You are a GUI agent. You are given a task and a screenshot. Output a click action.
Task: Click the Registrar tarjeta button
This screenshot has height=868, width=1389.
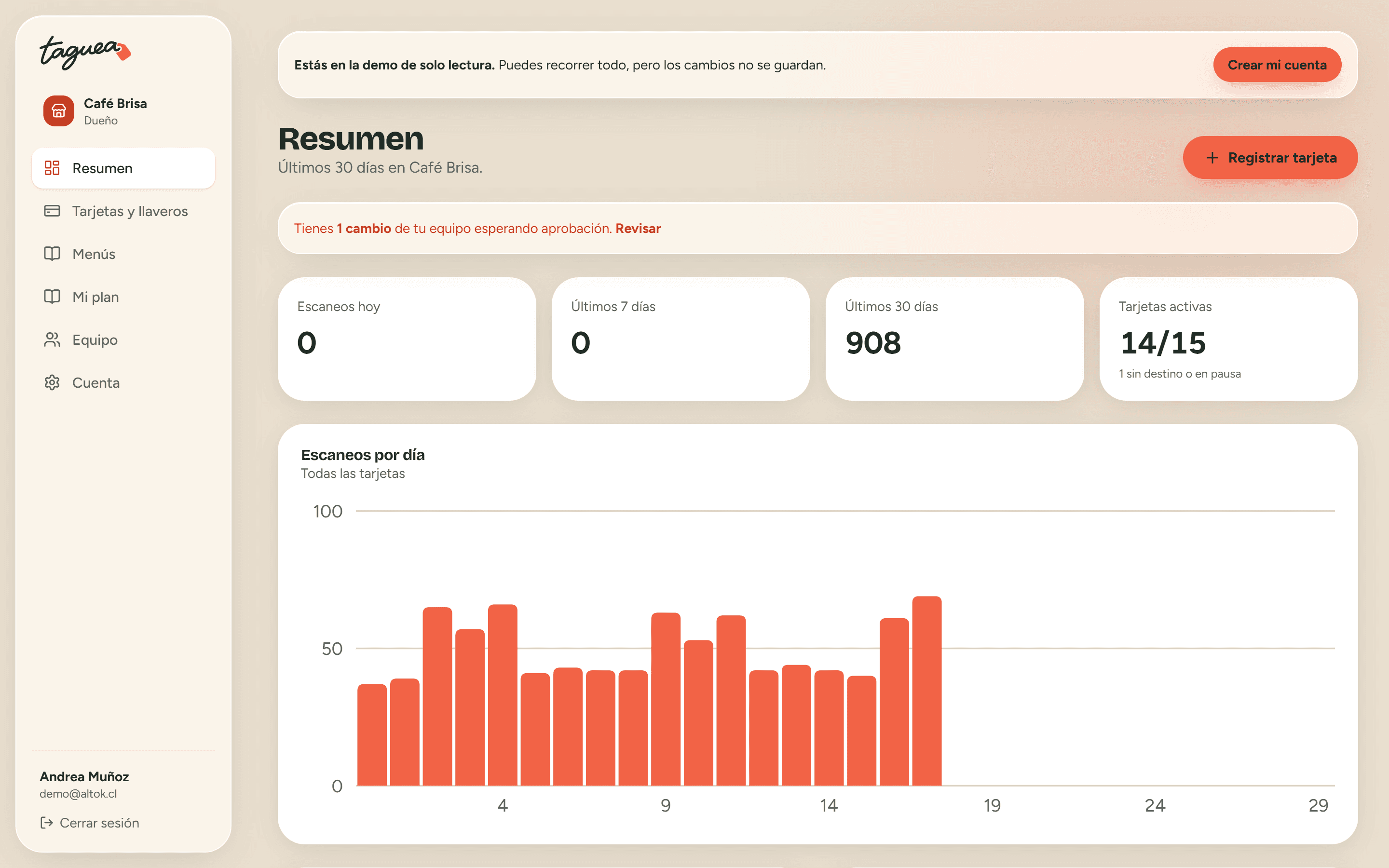[1270, 158]
